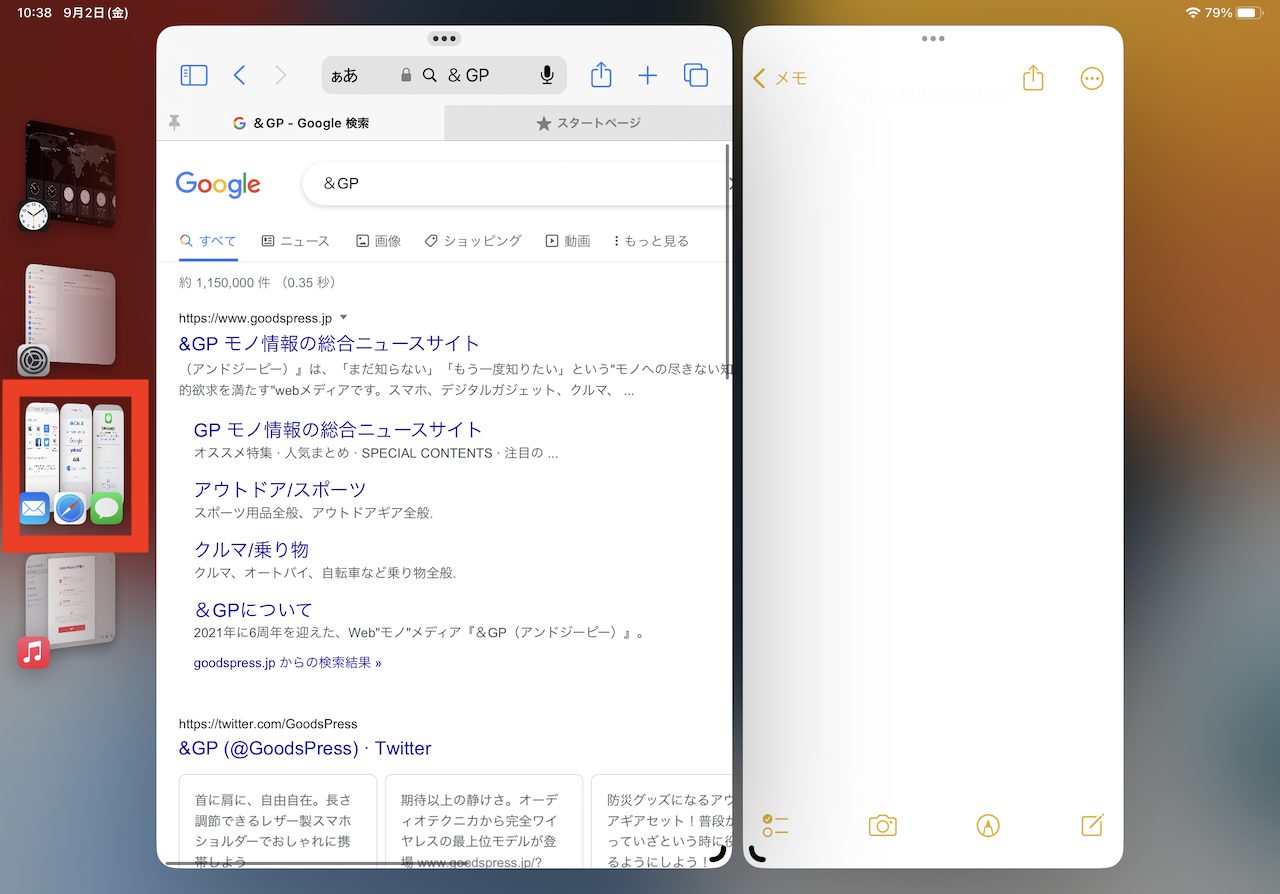The width and height of the screenshot is (1280, 894).
Task: Add checklist in Notes
Action: [775, 825]
